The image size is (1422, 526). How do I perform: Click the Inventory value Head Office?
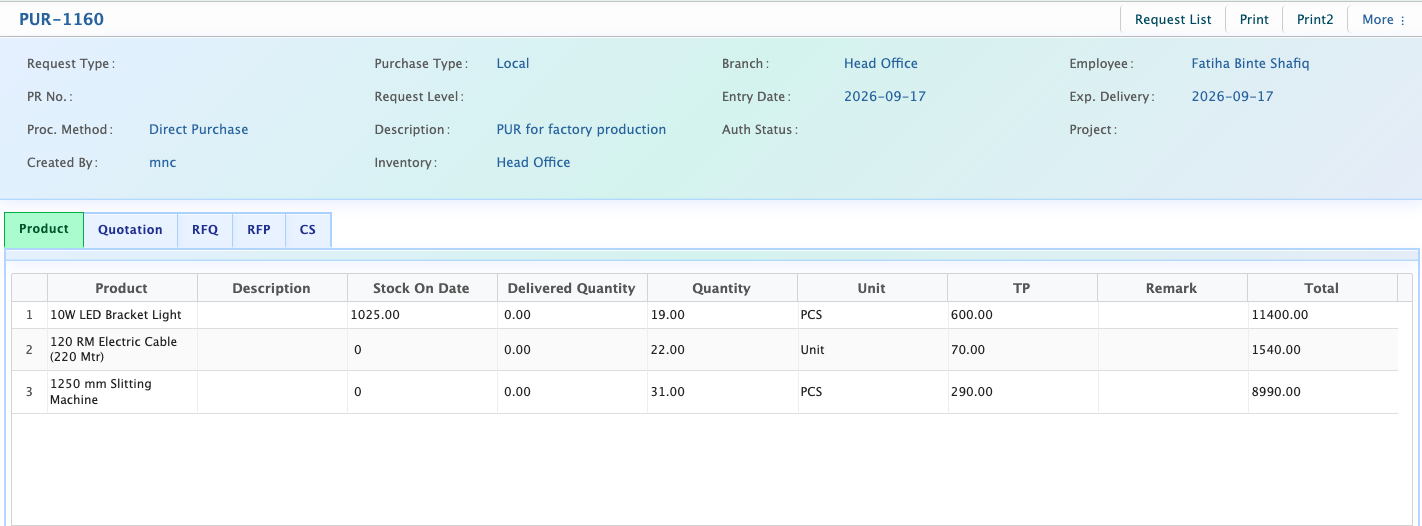(533, 162)
